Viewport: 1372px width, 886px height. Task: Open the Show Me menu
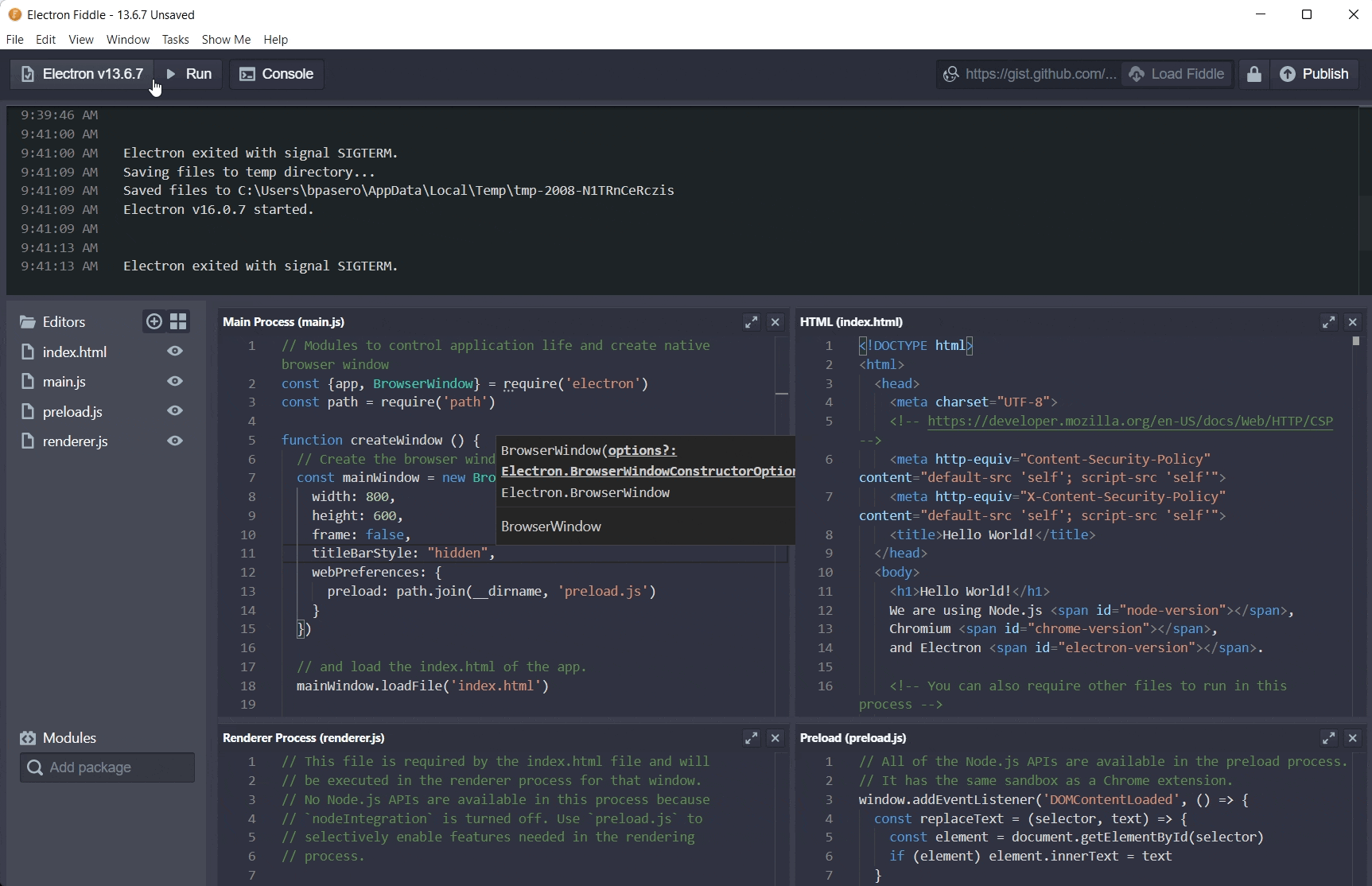pos(226,40)
